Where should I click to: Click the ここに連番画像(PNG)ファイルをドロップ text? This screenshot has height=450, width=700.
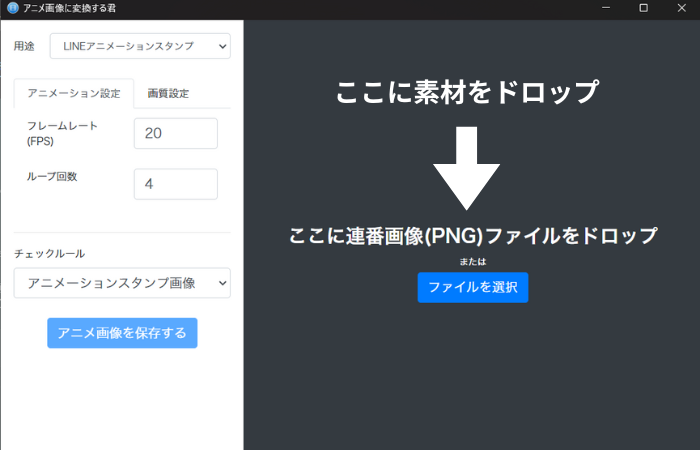coord(473,236)
